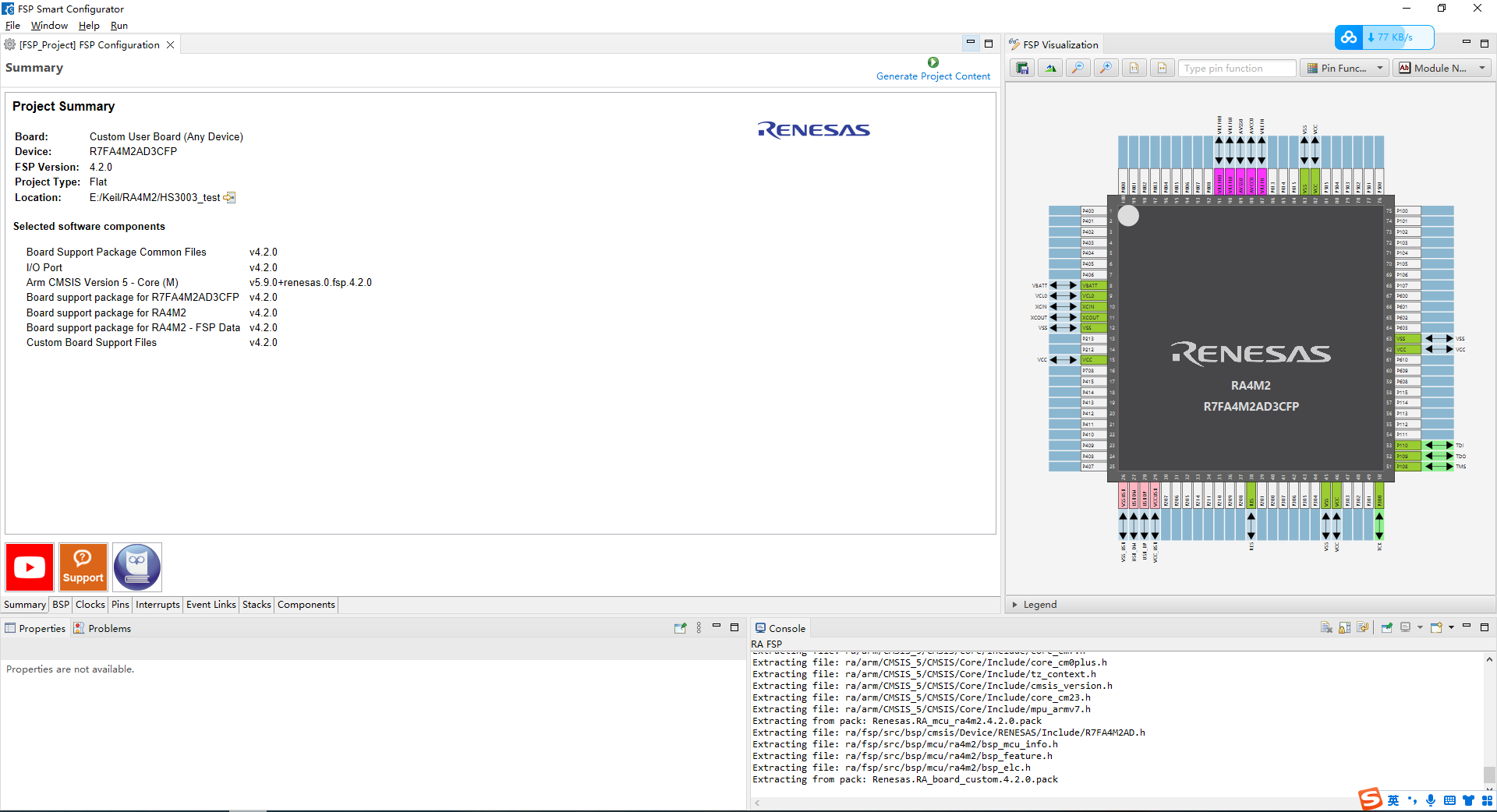The width and height of the screenshot is (1497, 812).
Task: Open the Pin Function color mode dropdown
Action: click(x=1345, y=69)
